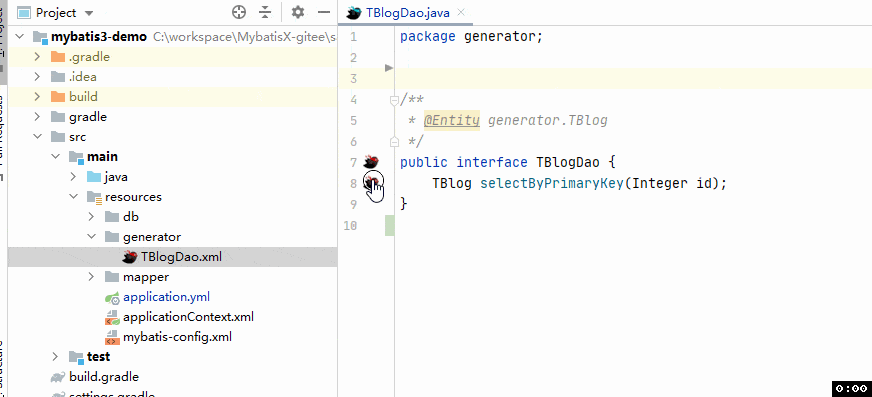Click the MybatisX bird gutter icon on line 7
The image size is (872, 397).
[371, 162]
